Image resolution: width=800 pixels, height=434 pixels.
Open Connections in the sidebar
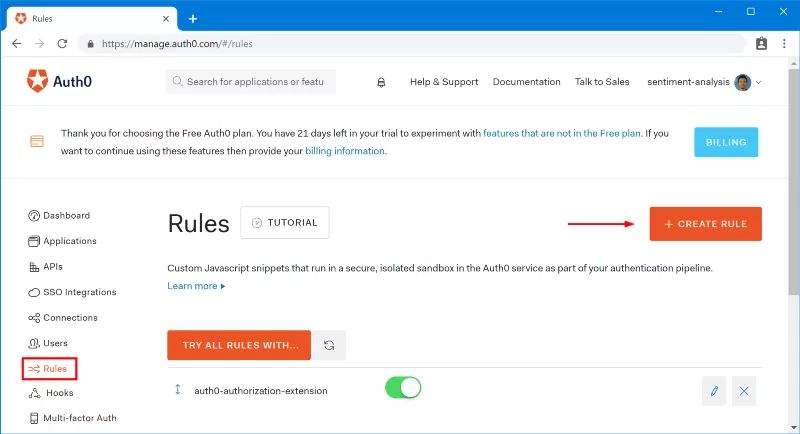click(70, 318)
